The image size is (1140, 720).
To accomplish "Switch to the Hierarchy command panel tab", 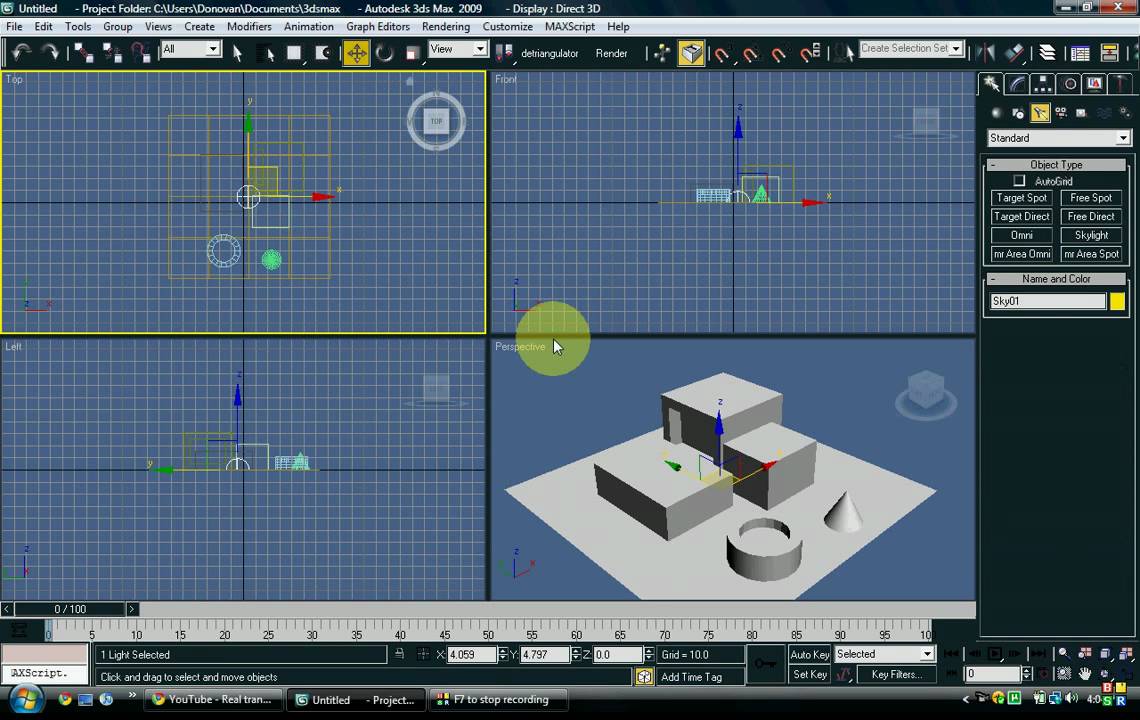I will (1043, 84).
